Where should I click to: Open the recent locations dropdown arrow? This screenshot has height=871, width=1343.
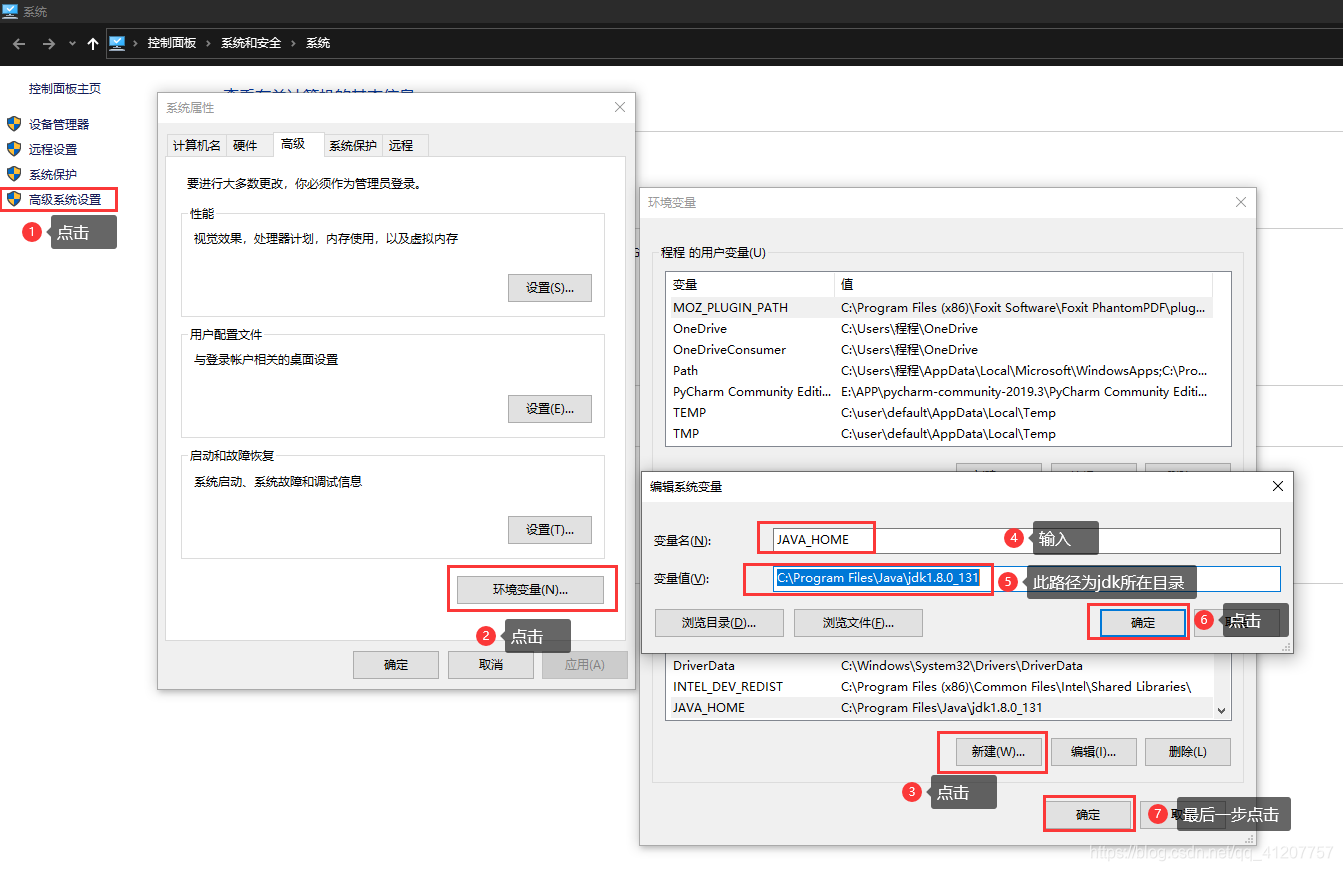pyautogui.click(x=72, y=44)
